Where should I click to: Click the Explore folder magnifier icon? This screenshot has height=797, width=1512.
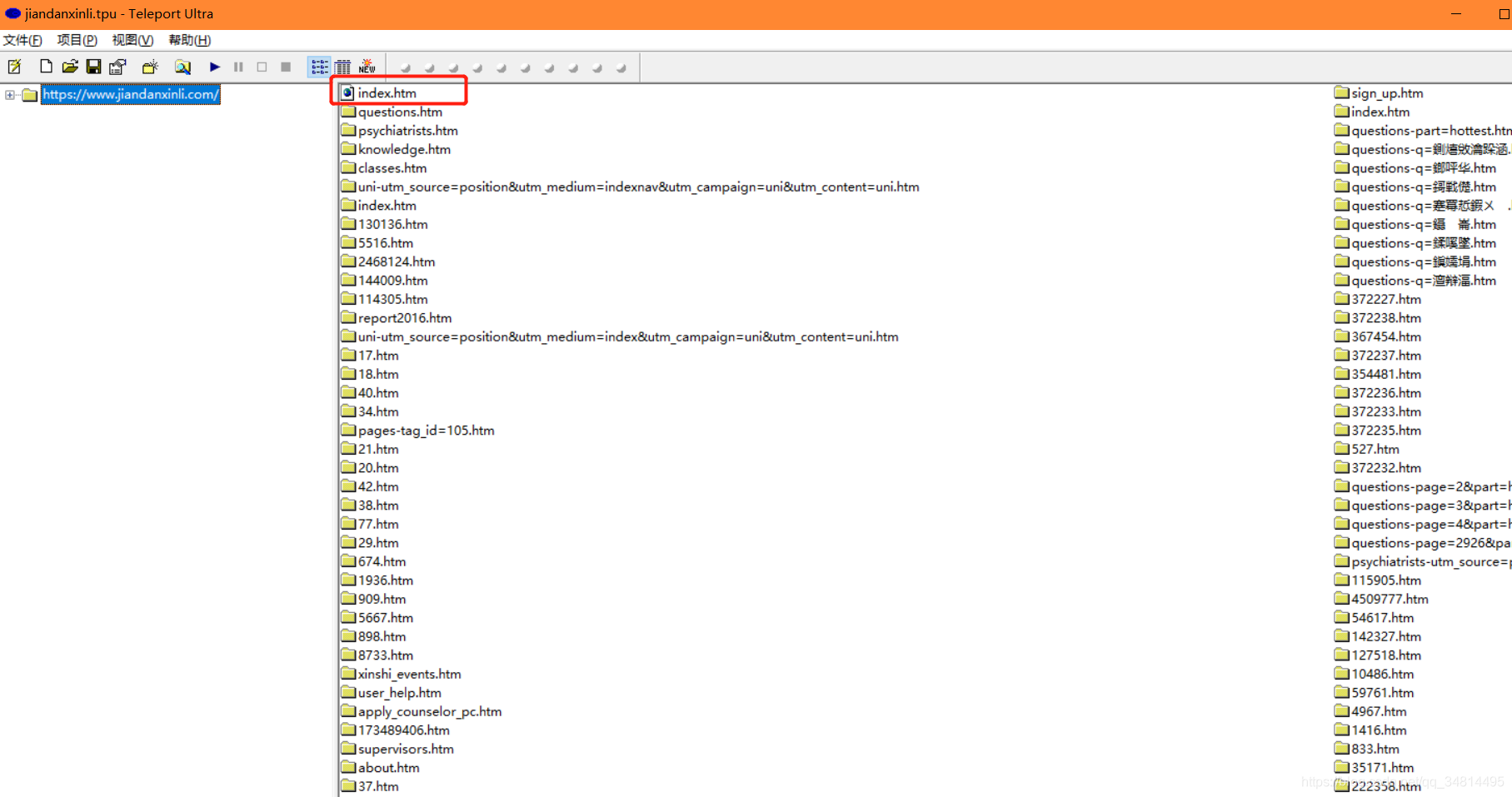[182, 67]
